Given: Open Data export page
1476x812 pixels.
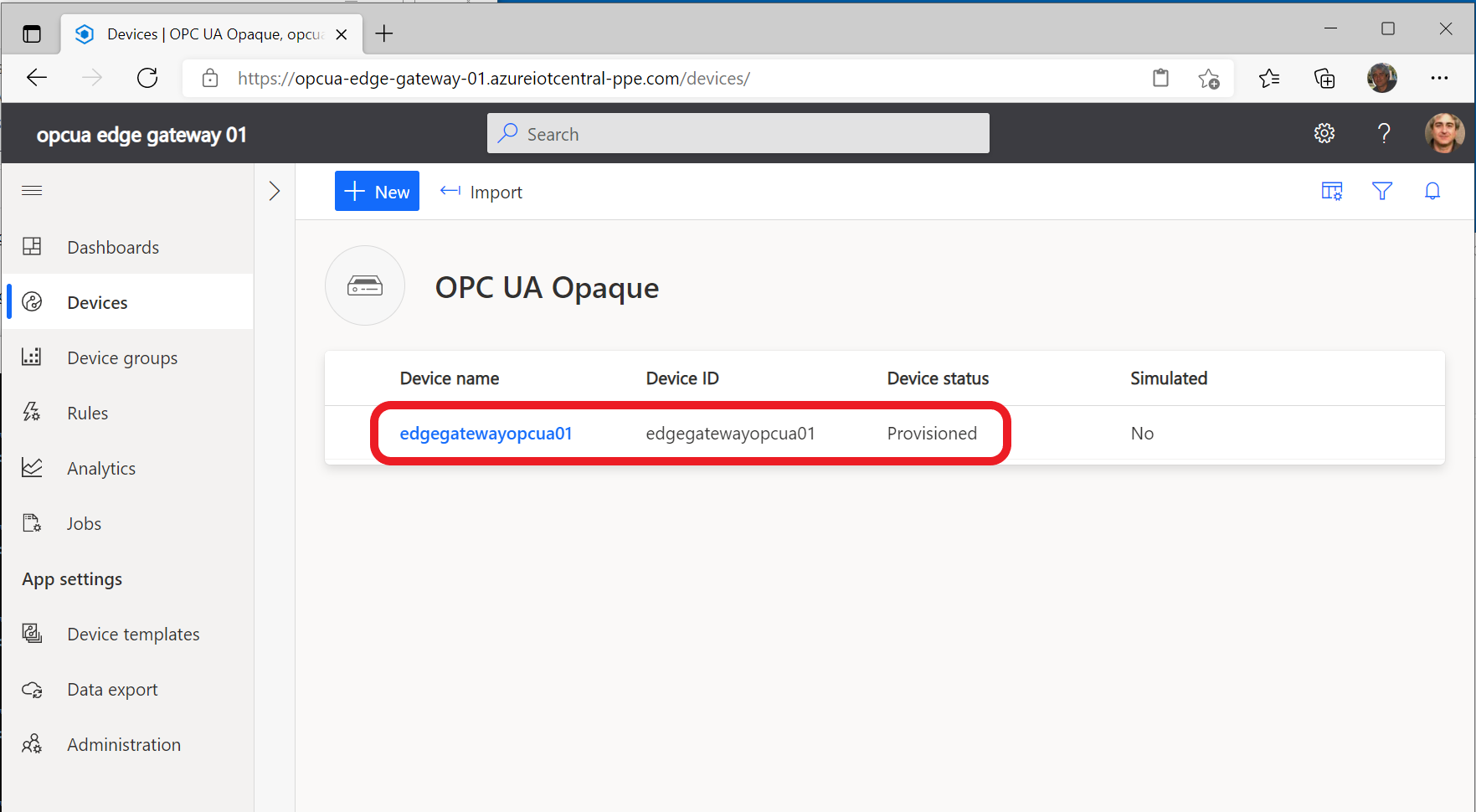Looking at the screenshot, I should click(x=127, y=689).
